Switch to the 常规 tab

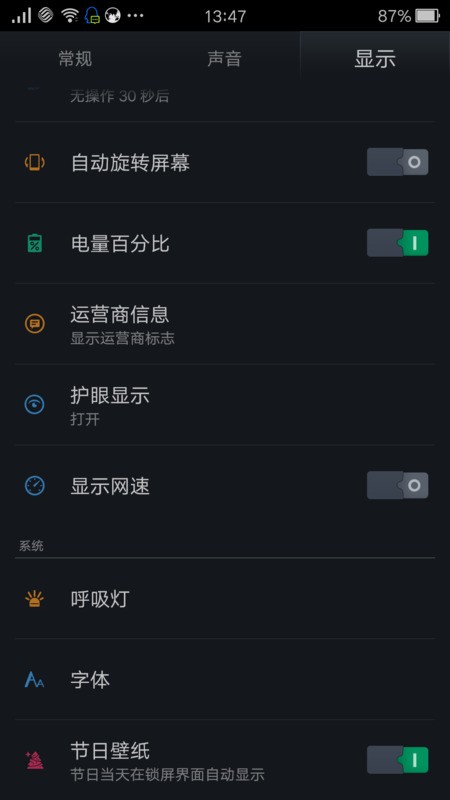(x=75, y=59)
